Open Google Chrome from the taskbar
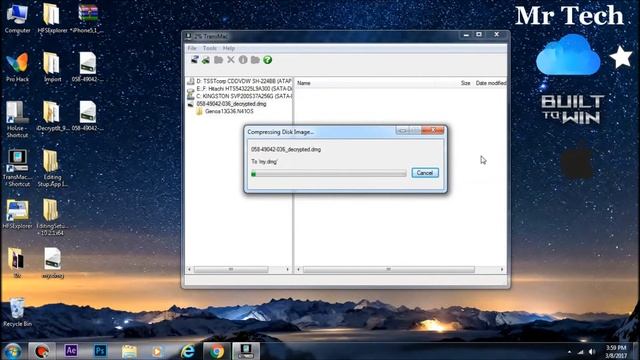The width and height of the screenshot is (640, 360). coord(217,351)
